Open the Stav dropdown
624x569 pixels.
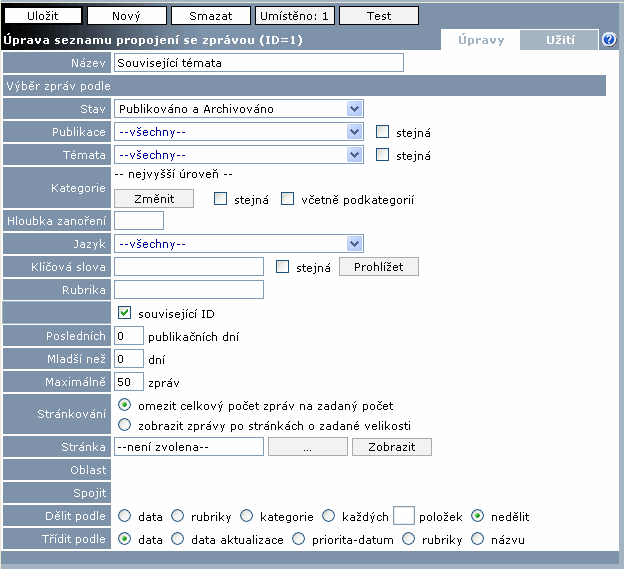pos(238,108)
